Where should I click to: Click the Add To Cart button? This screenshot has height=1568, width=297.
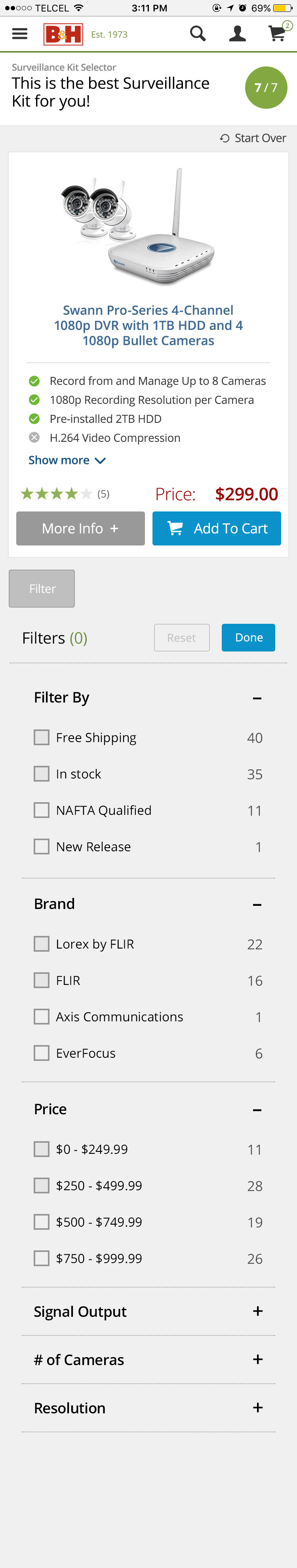217,528
